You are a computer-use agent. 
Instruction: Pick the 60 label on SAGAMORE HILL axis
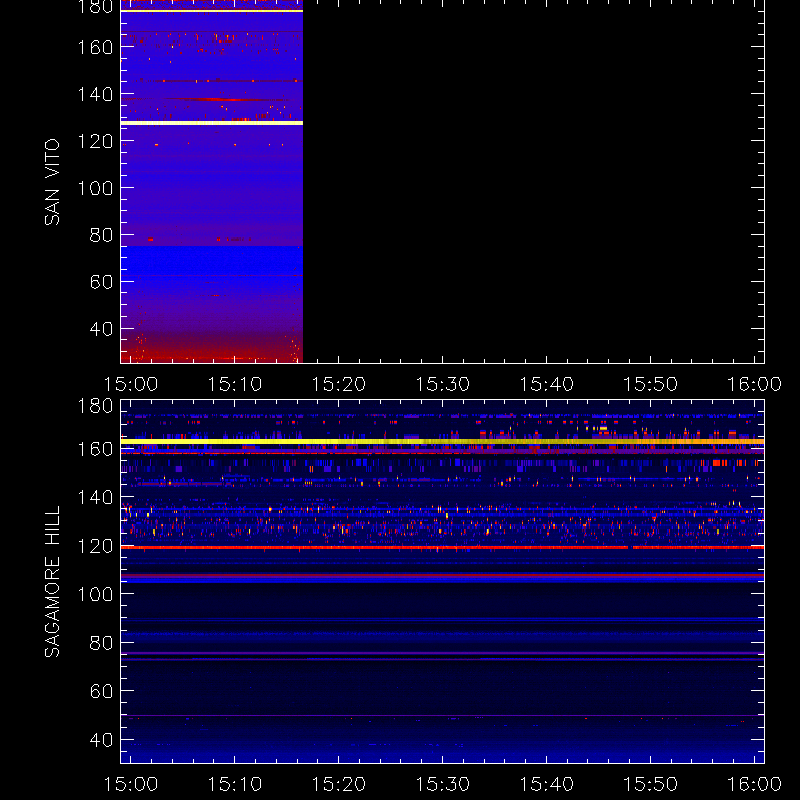coord(101,691)
